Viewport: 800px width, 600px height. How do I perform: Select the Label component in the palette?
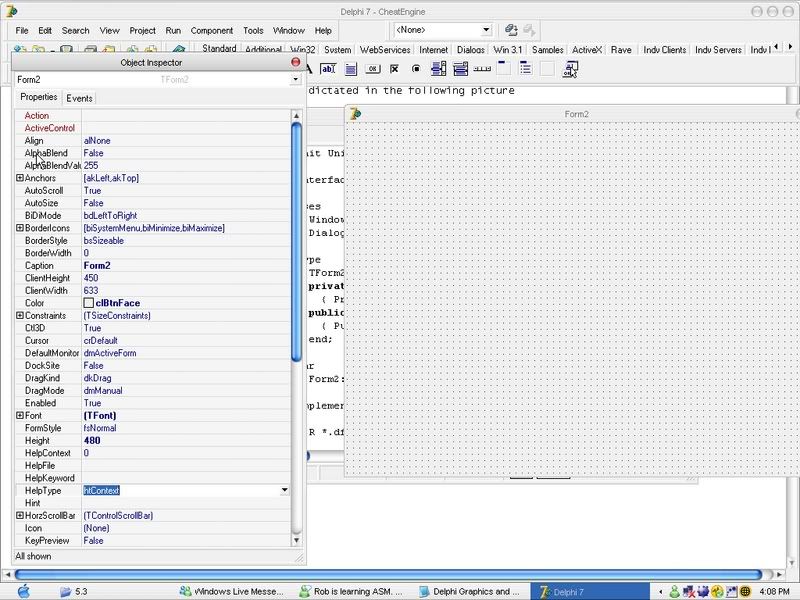308,69
